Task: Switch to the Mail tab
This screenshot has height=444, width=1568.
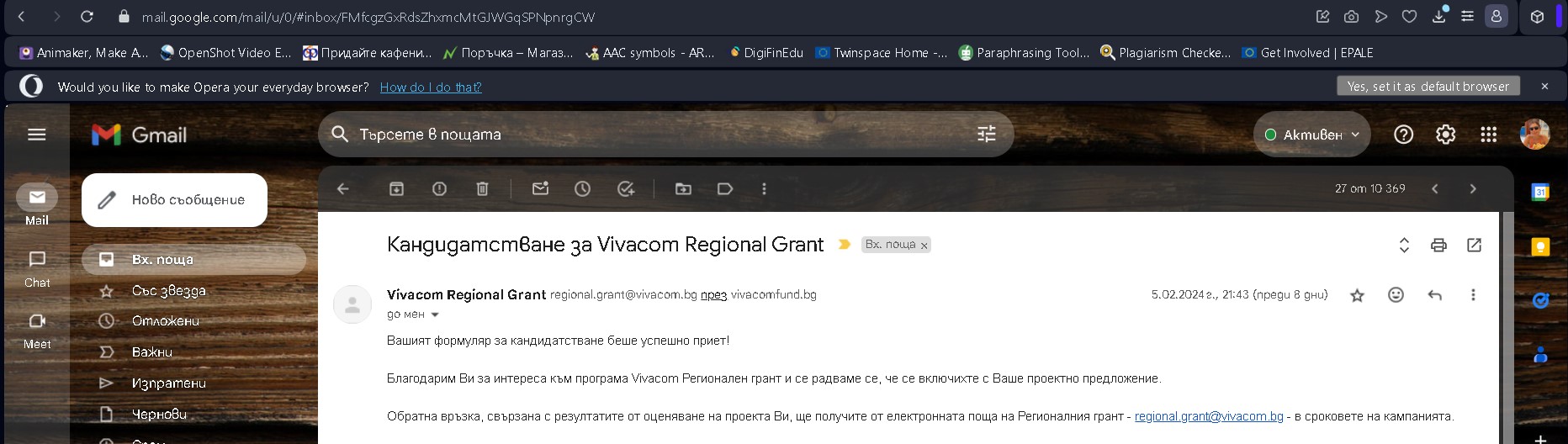Action: click(x=37, y=205)
